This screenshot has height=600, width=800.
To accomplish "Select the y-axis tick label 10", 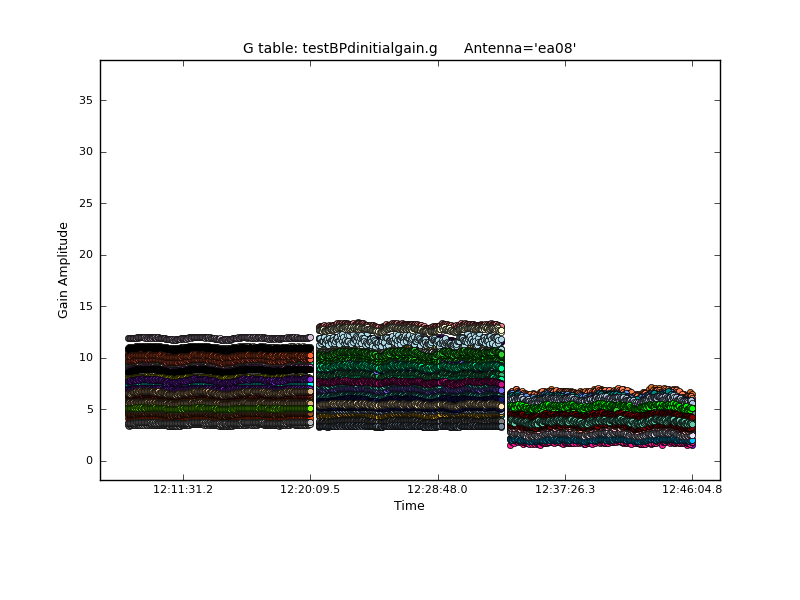I will [85, 358].
